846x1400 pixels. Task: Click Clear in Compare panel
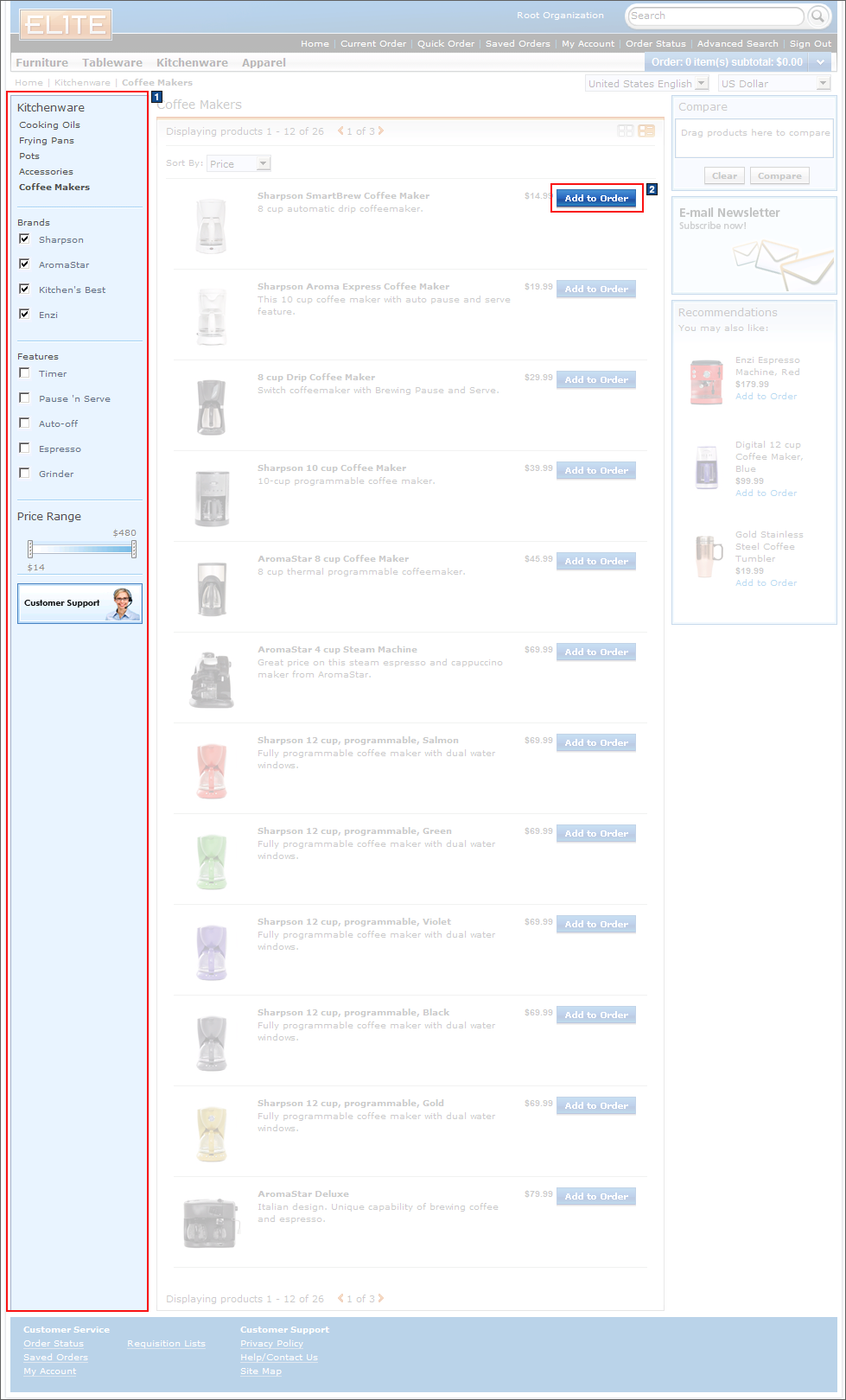point(724,175)
